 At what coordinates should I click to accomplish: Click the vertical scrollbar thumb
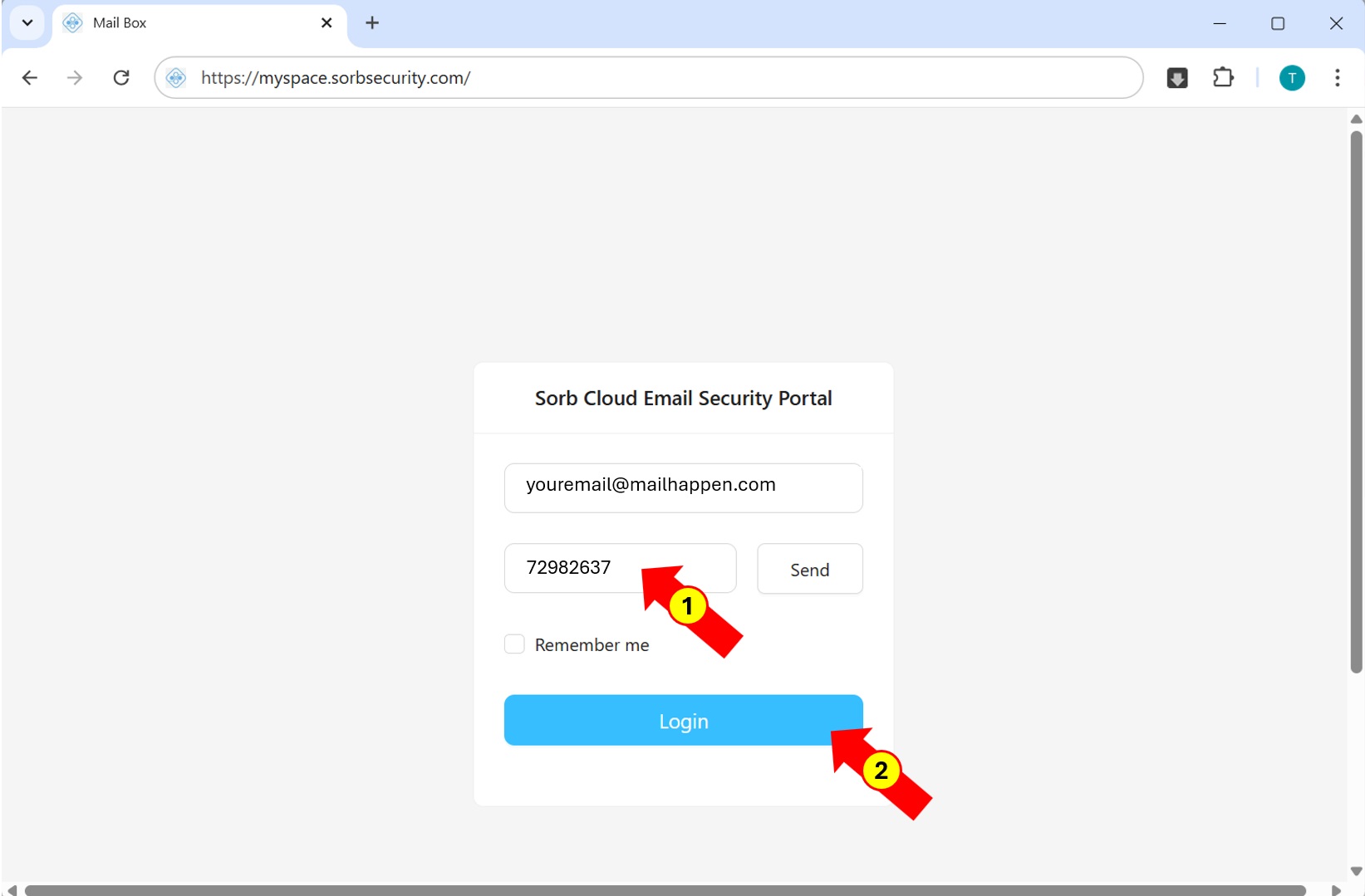[1356, 399]
